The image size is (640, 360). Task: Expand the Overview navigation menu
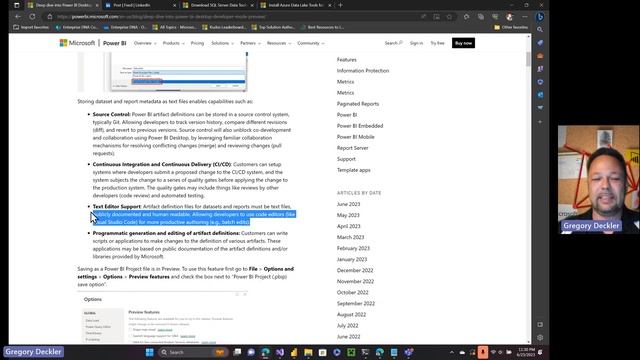pyautogui.click(x=145, y=43)
